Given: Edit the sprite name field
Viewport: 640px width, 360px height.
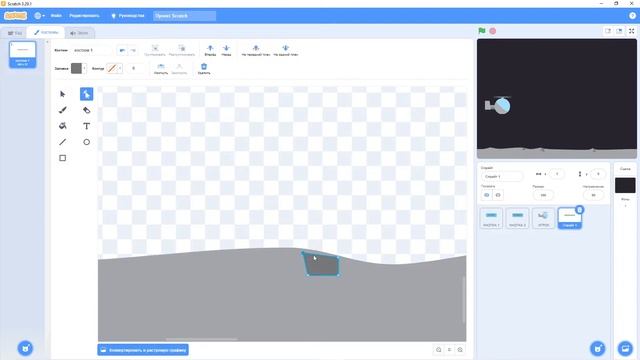Looking at the screenshot, I should [x=502, y=176].
